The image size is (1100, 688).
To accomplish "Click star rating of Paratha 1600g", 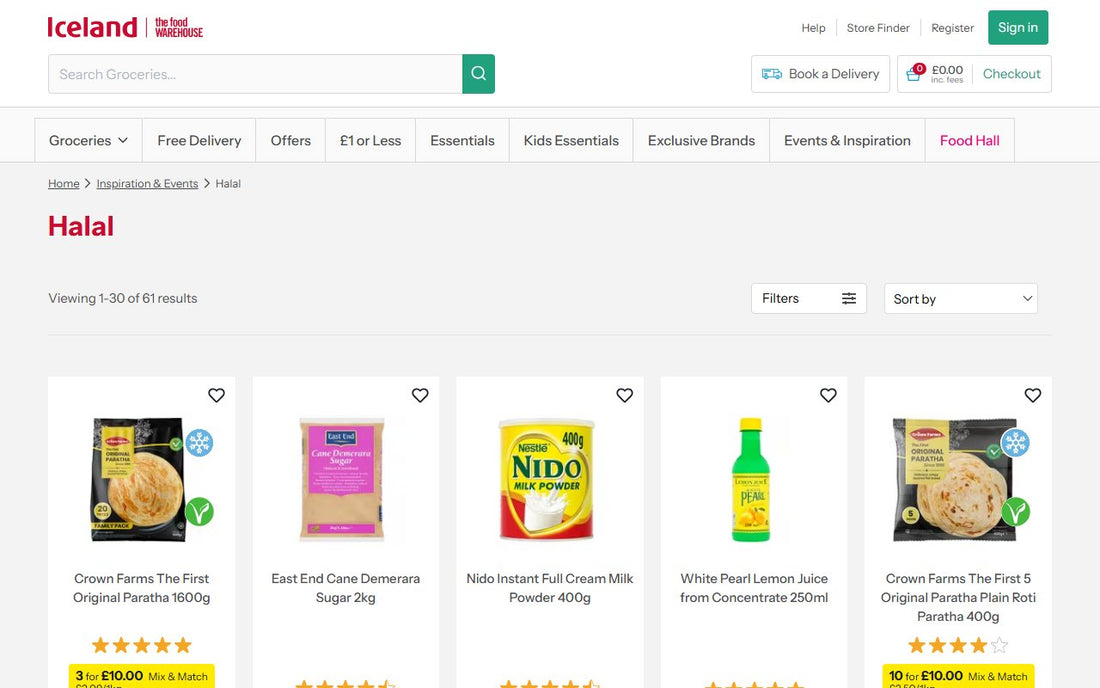I will [142, 645].
